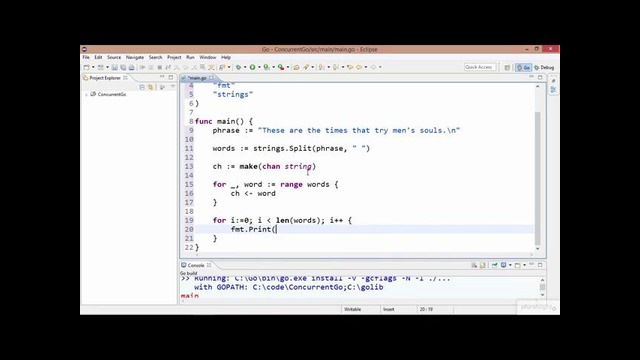The width and height of the screenshot is (640, 360).
Task: Open Project Explorer view menu dropdown
Action: coord(173,87)
